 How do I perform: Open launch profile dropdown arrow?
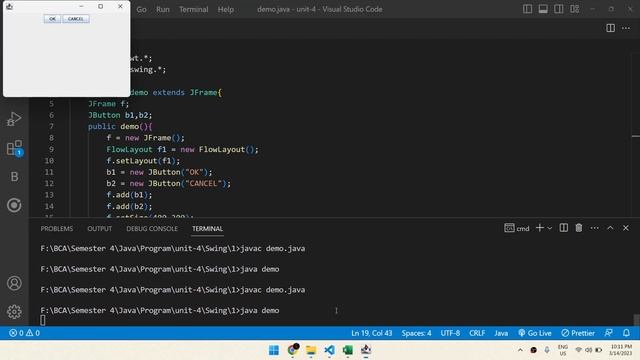[550, 228]
